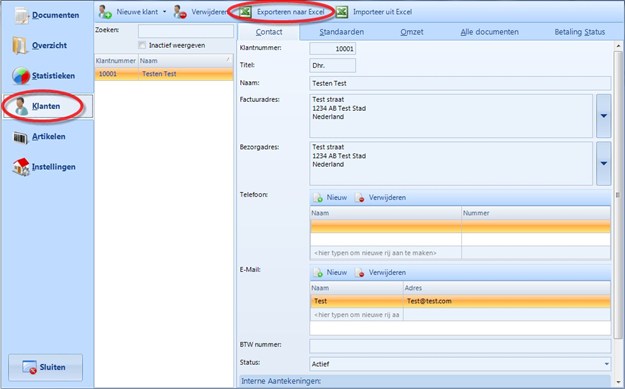Image resolution: width=625 pixels, height=389 pixels.
Task: Expand the Bezorgadres dropdown button
Action: click(x=603, y=163)
